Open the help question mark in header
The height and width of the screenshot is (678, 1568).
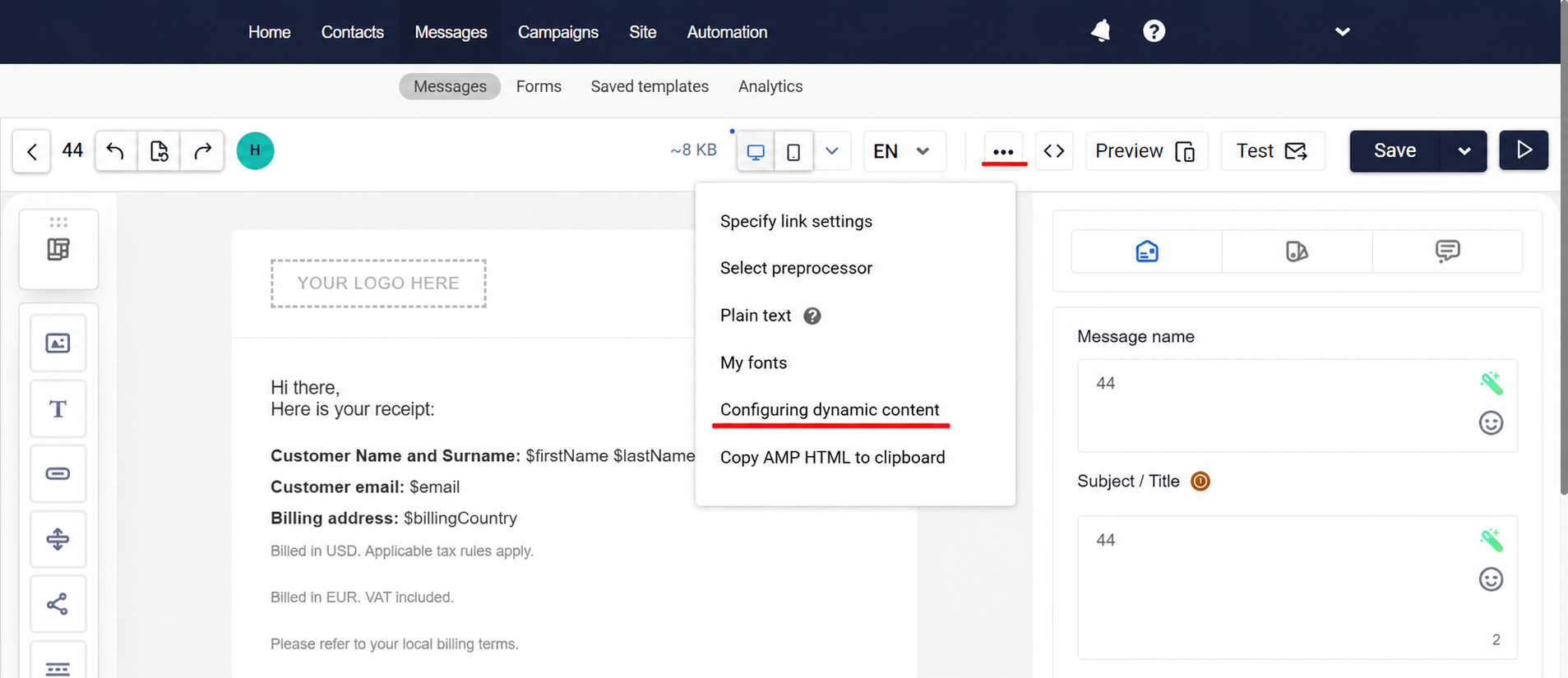tap(1154, 31)
